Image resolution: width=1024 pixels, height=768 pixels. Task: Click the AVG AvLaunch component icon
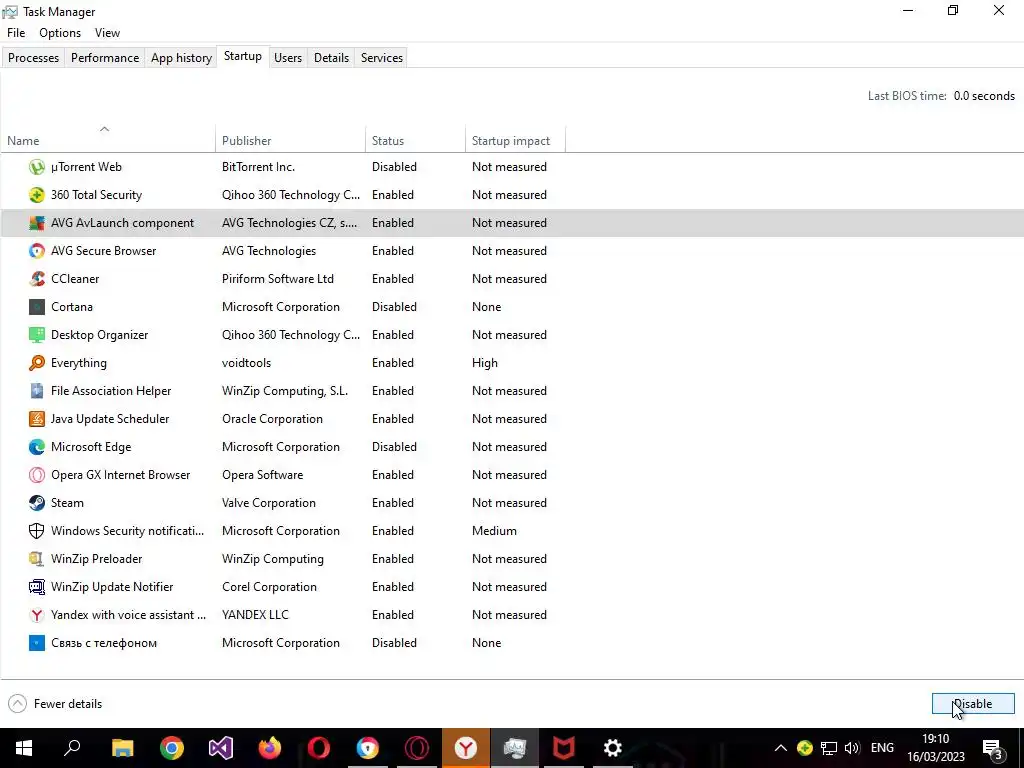(x=37, y=223)
